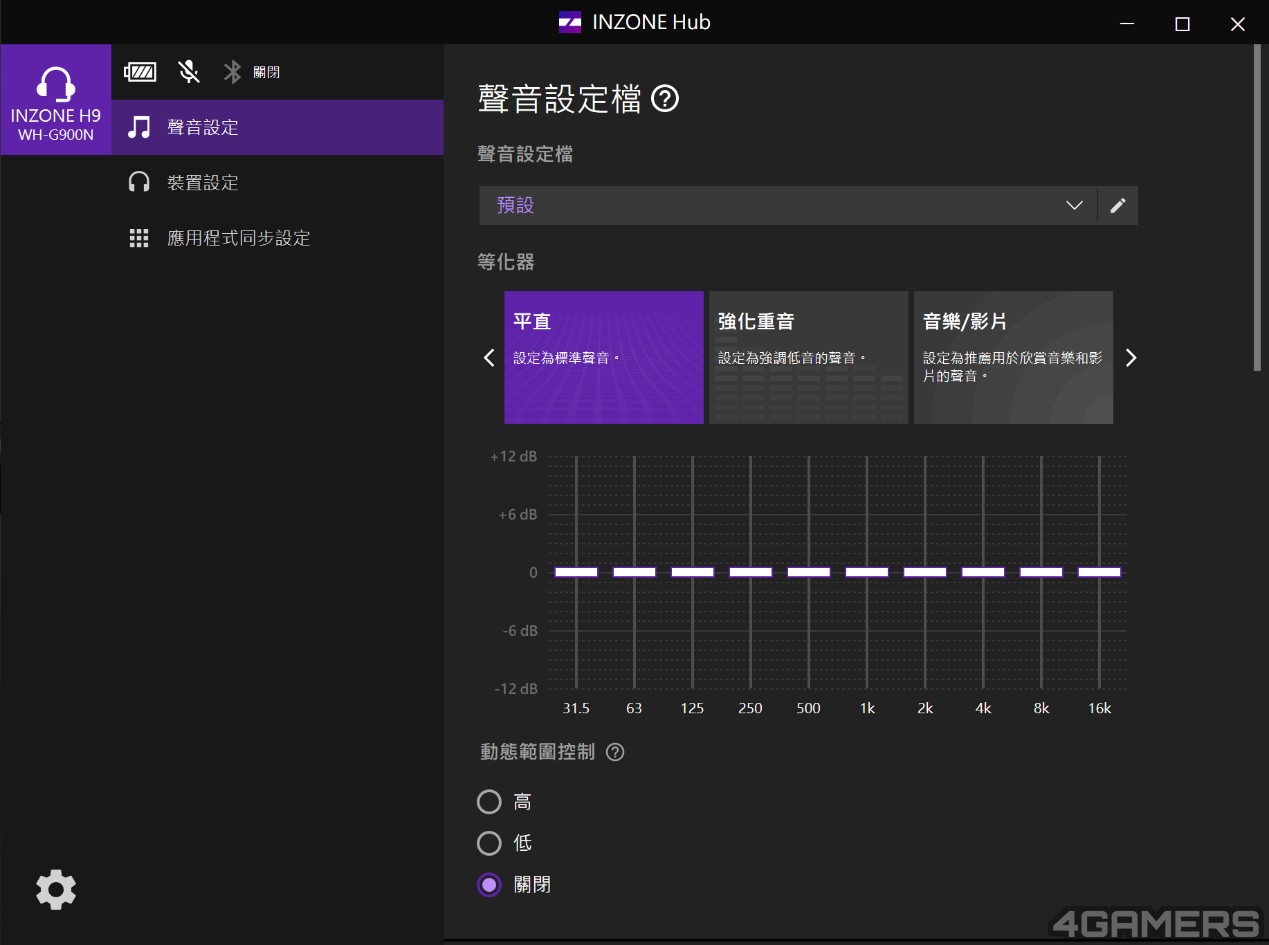Screen dimensions: 1269x945
Task: Click the 1k equalizer slider handle
Action: coord(867,572)
